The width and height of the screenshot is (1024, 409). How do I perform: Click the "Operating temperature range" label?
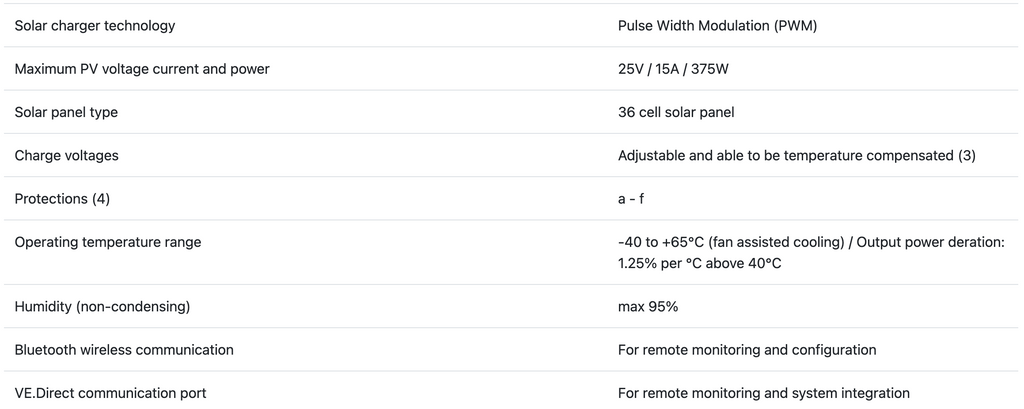tap(108, 242)
